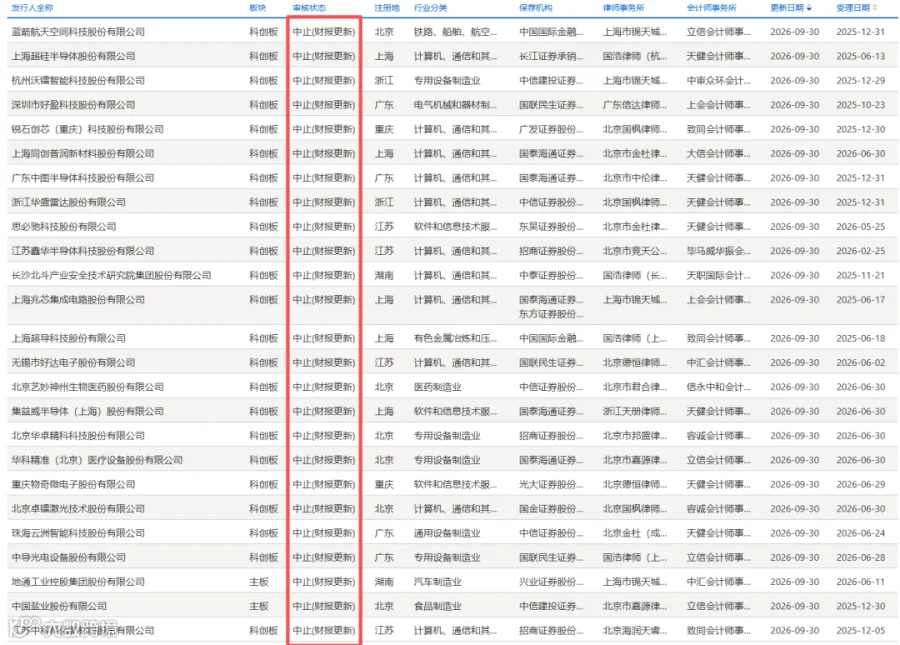Select 长沙北斗产业安全技术研究院集团股份有限公司
The width and height of the screenshot is (900, 645).
point(111,275)
